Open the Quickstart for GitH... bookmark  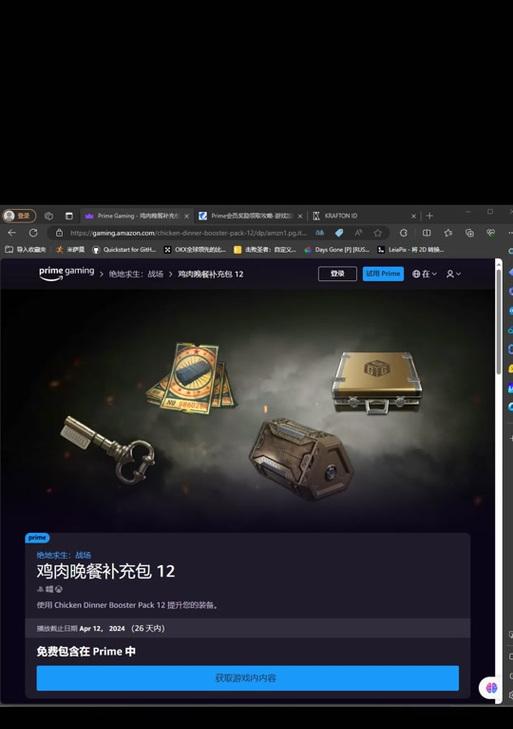coord(124,250)
